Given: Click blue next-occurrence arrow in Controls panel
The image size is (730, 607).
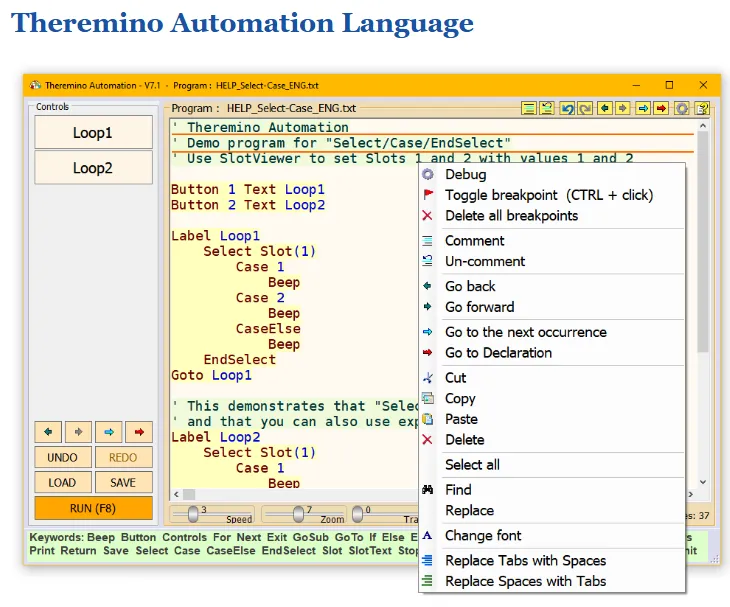Looking at the screenshot, I should pos(109,432).
